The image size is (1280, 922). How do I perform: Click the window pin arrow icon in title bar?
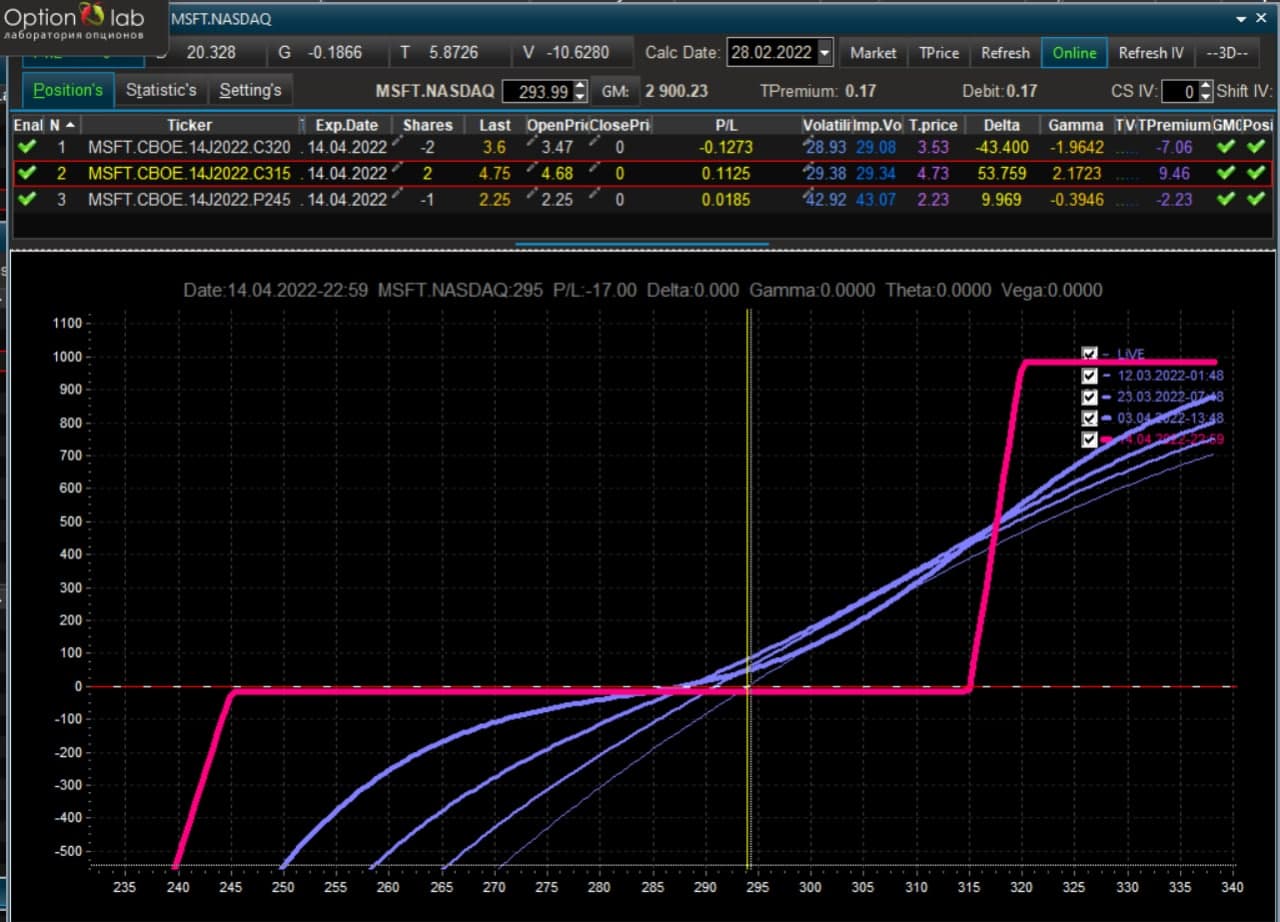[1242, 18]
